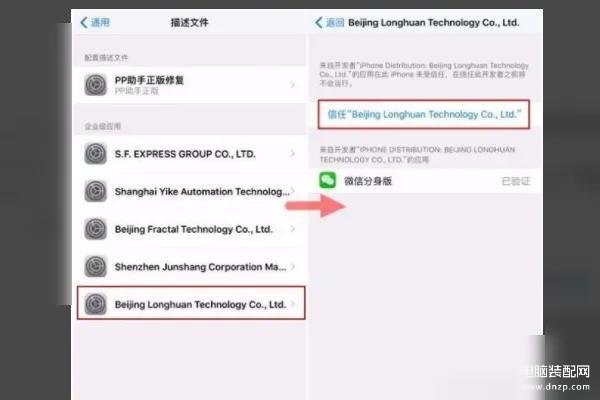Image resolution: width=600 pixels, height=400 pixels.
Task: Tap the left back arrow next to 通用
Action: [x=84, y=23]
